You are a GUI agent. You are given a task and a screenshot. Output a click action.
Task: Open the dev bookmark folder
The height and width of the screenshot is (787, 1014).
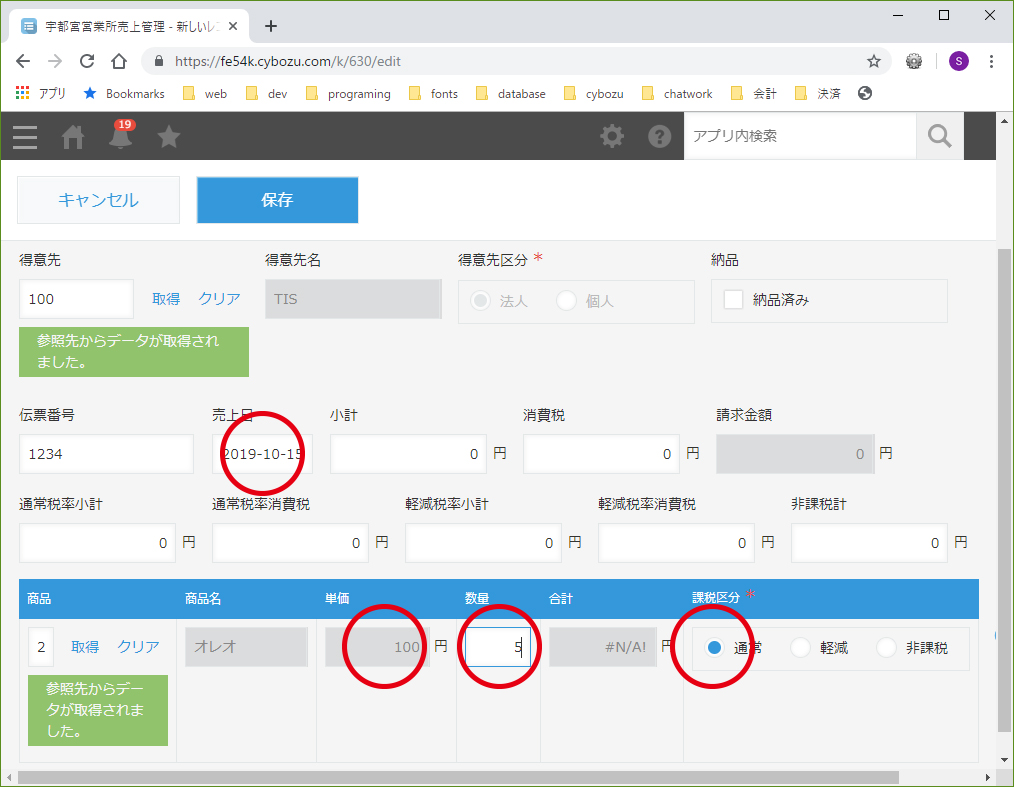coord(266,94)
